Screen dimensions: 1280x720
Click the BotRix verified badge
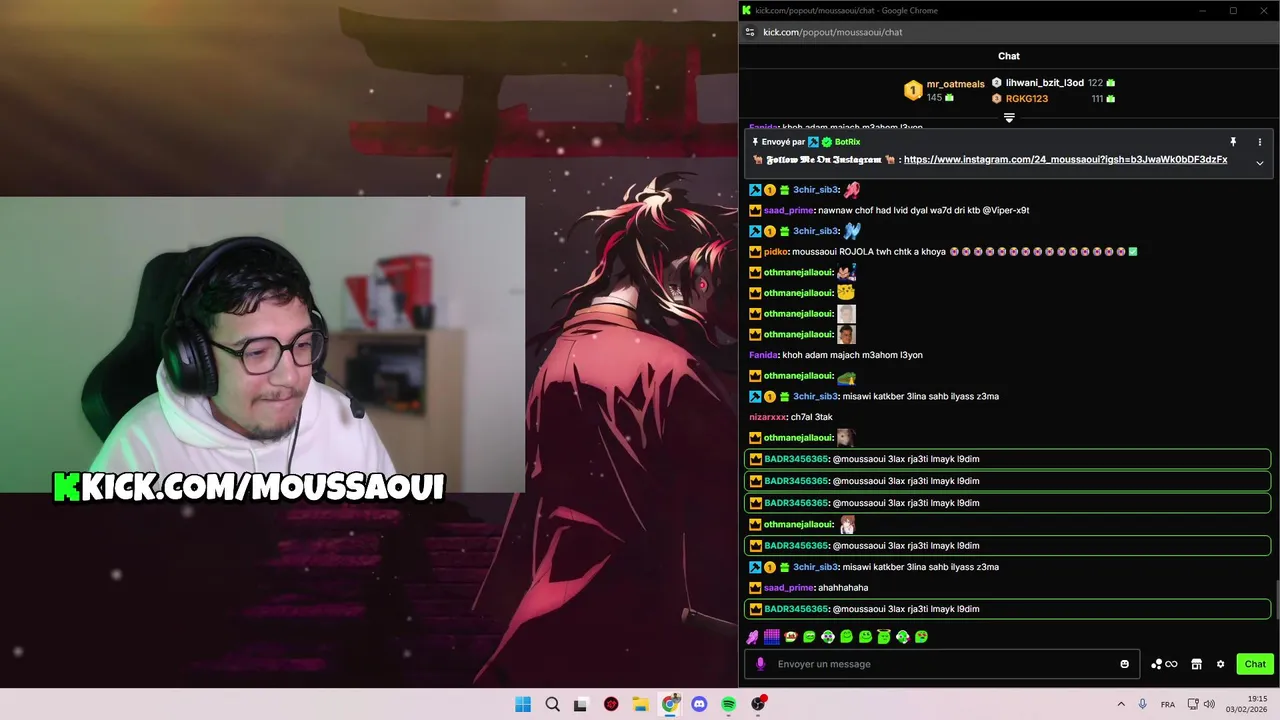827,142
